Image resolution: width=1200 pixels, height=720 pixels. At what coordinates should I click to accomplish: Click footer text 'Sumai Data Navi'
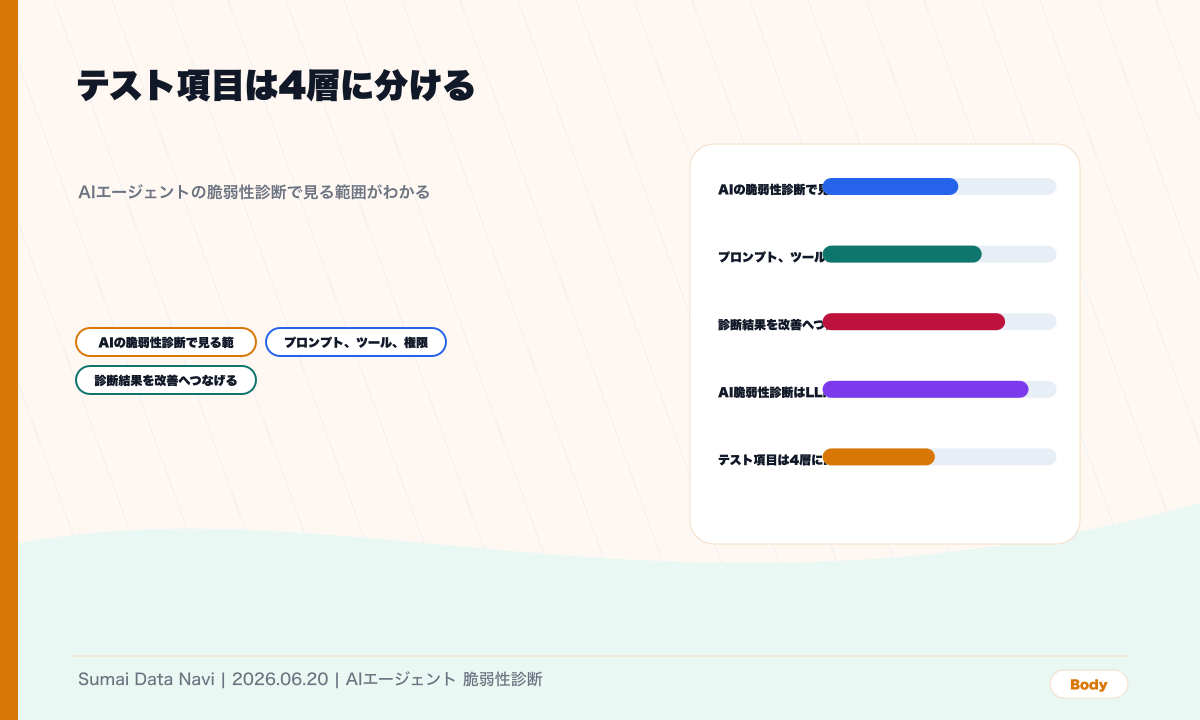point(146,679)
